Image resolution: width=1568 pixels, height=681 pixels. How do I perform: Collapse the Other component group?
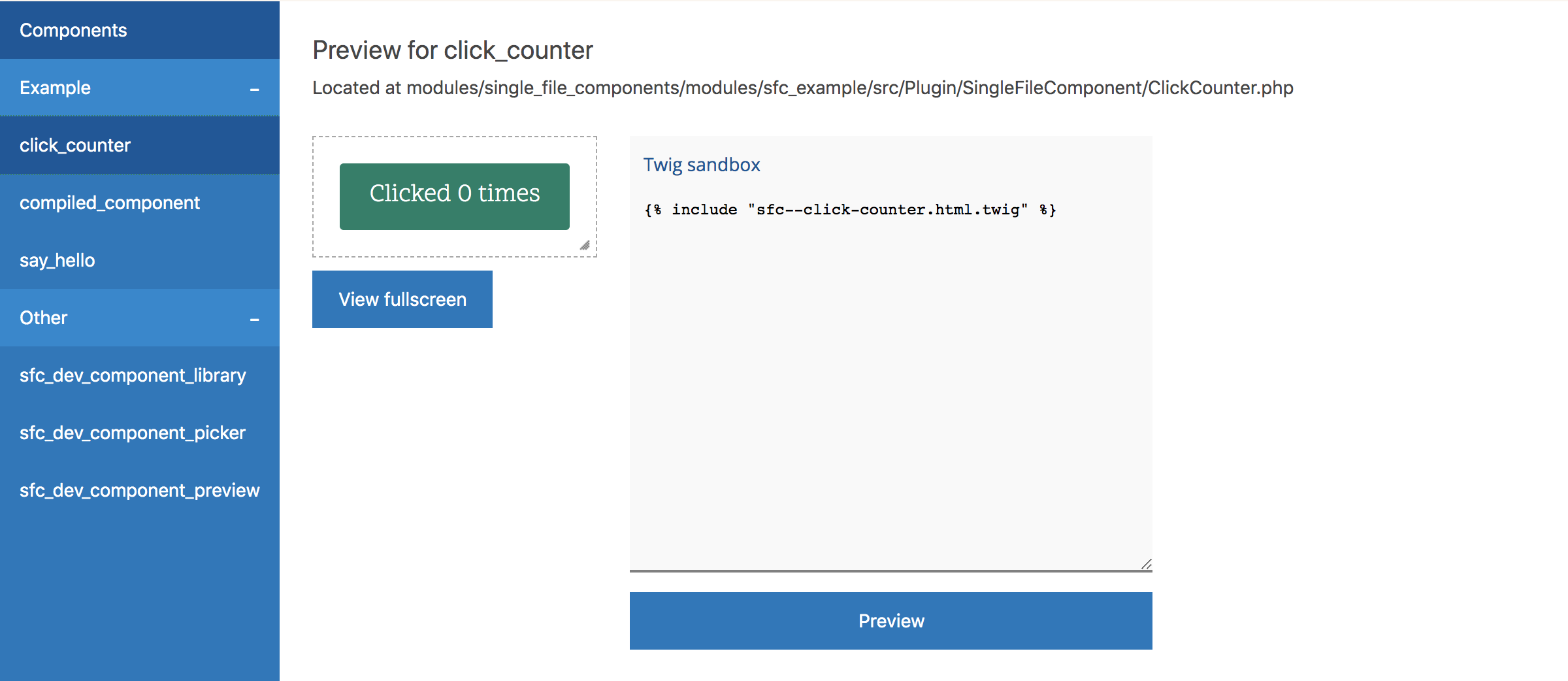[x=255, y=320]
